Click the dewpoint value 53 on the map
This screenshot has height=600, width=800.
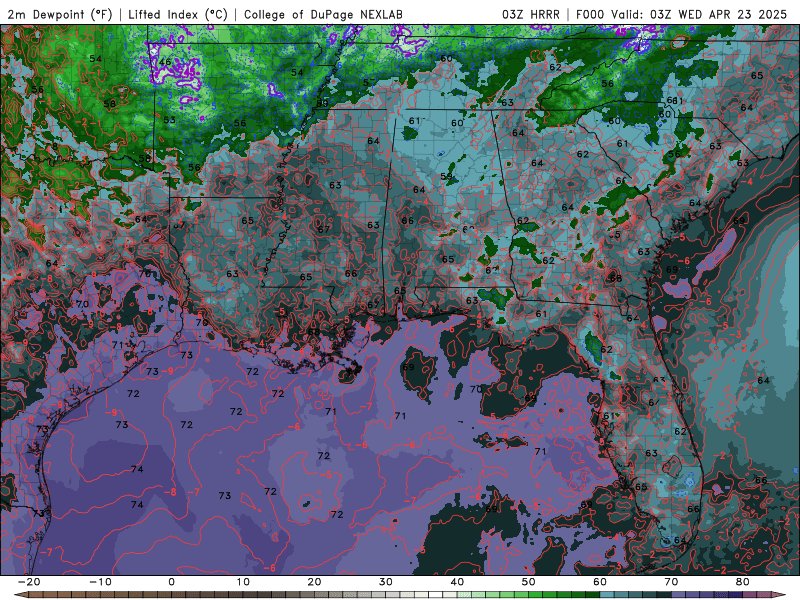tap(169, 120)
